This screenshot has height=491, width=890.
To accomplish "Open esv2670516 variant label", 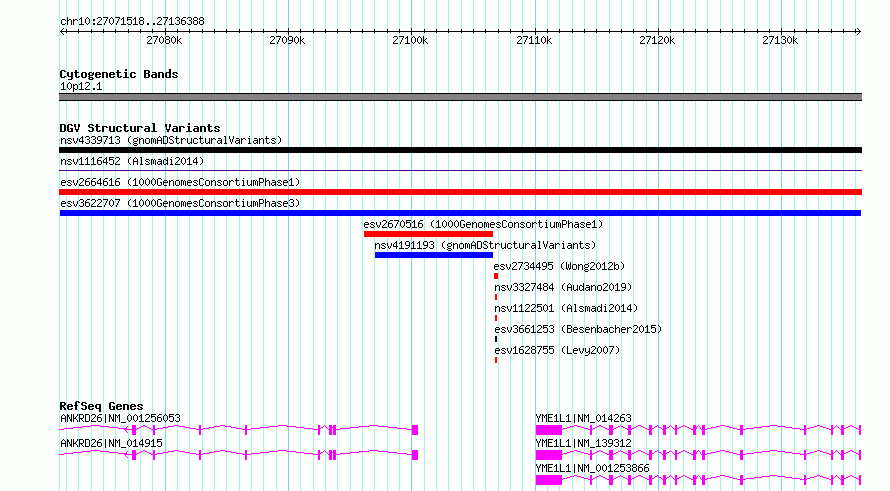I will tap(483, 224).
